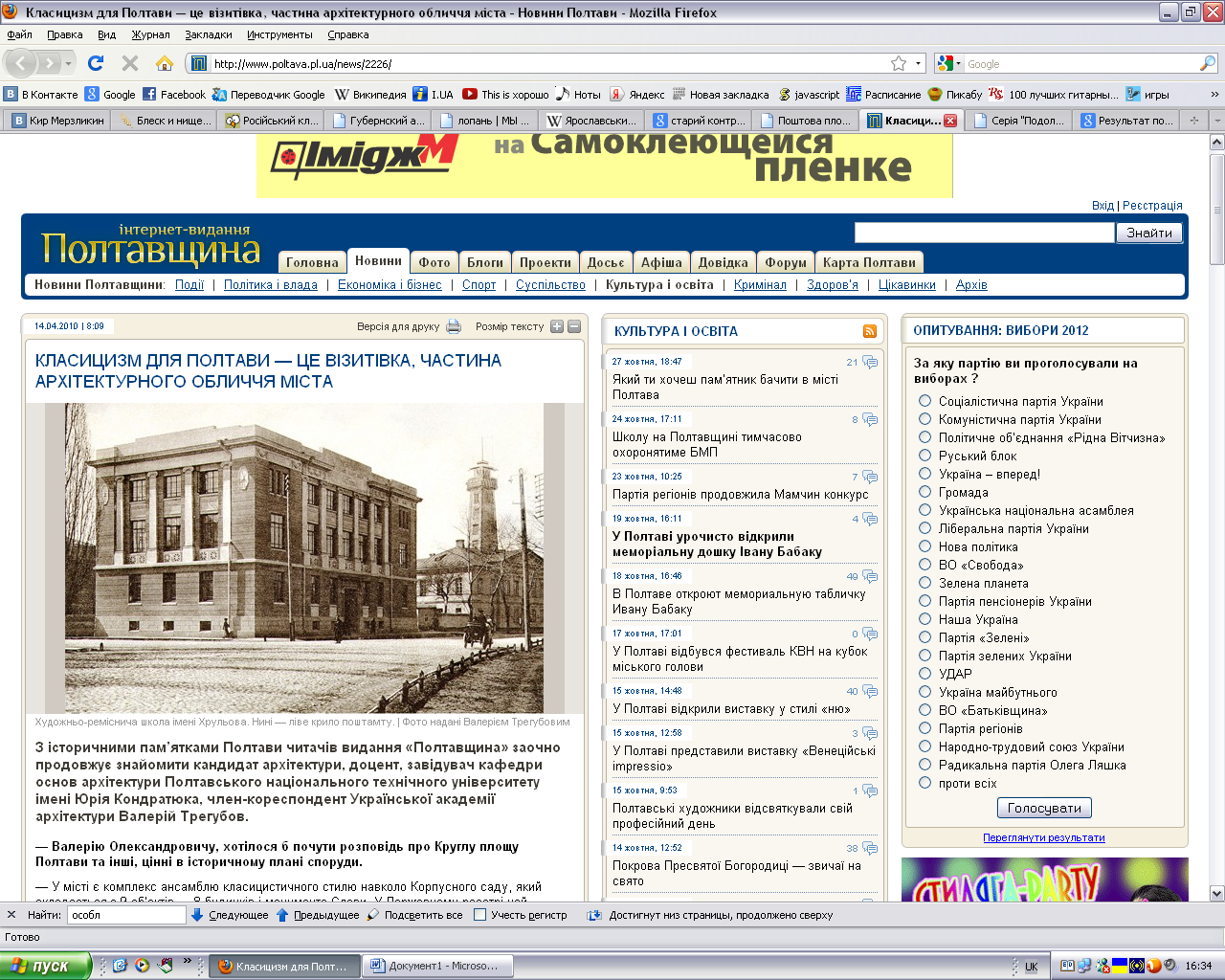
Task: Open the В Контакте bookmark
Action: point(41,95)
